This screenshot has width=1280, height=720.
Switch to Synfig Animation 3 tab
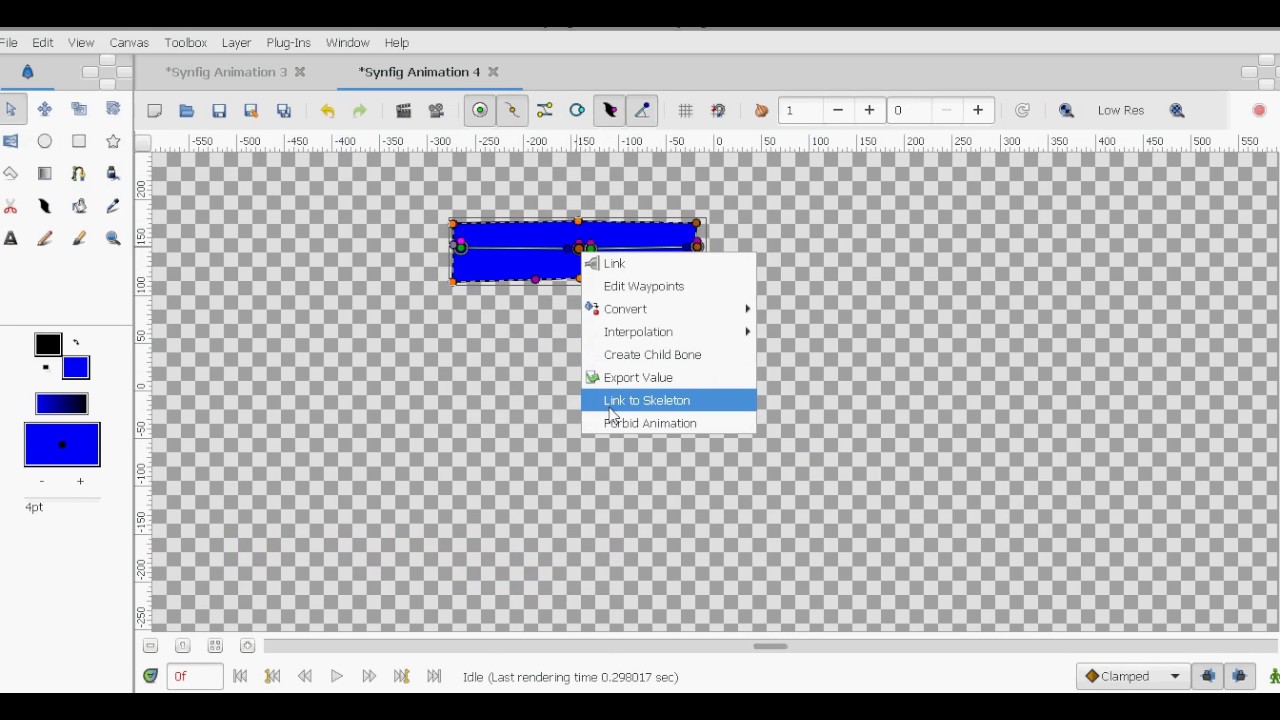point(226,72)
